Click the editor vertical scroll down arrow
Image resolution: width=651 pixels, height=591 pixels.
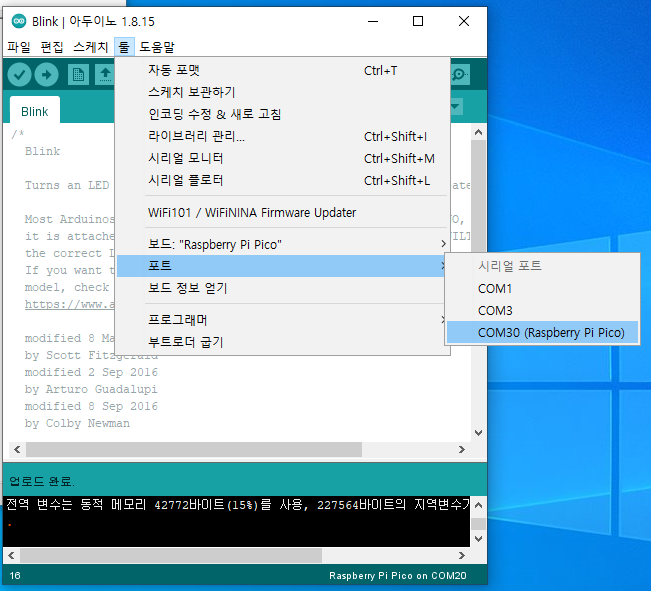pyautogui.click(x=478, y=433)
